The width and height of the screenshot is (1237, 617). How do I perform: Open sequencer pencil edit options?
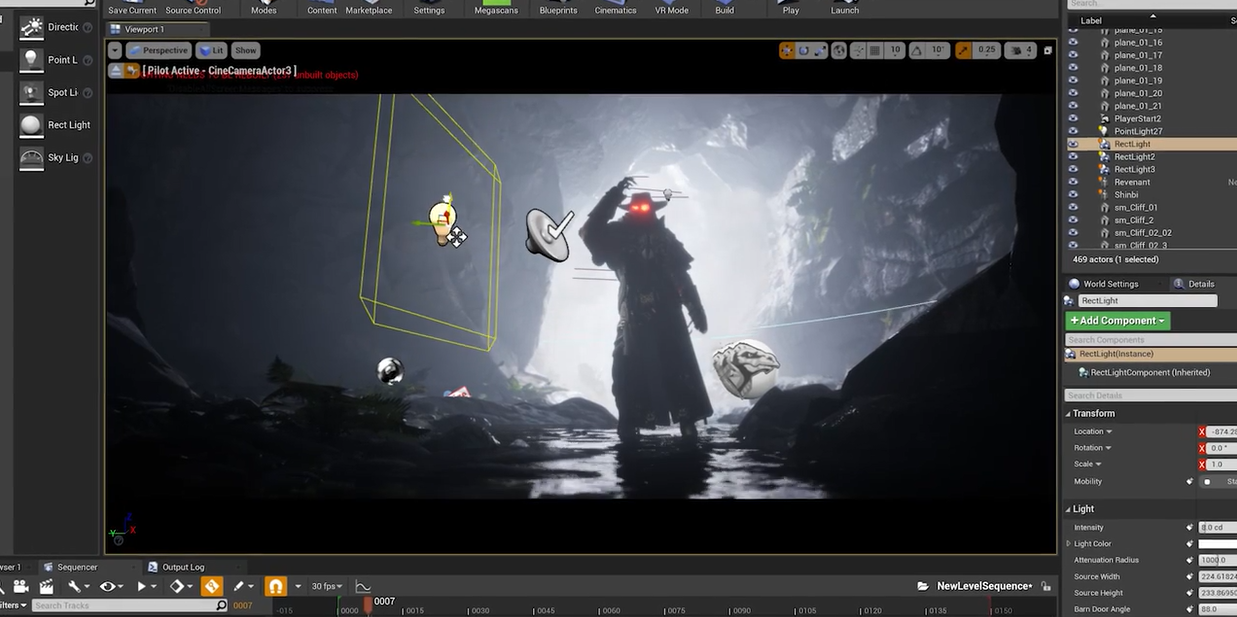tap(243, 586)
